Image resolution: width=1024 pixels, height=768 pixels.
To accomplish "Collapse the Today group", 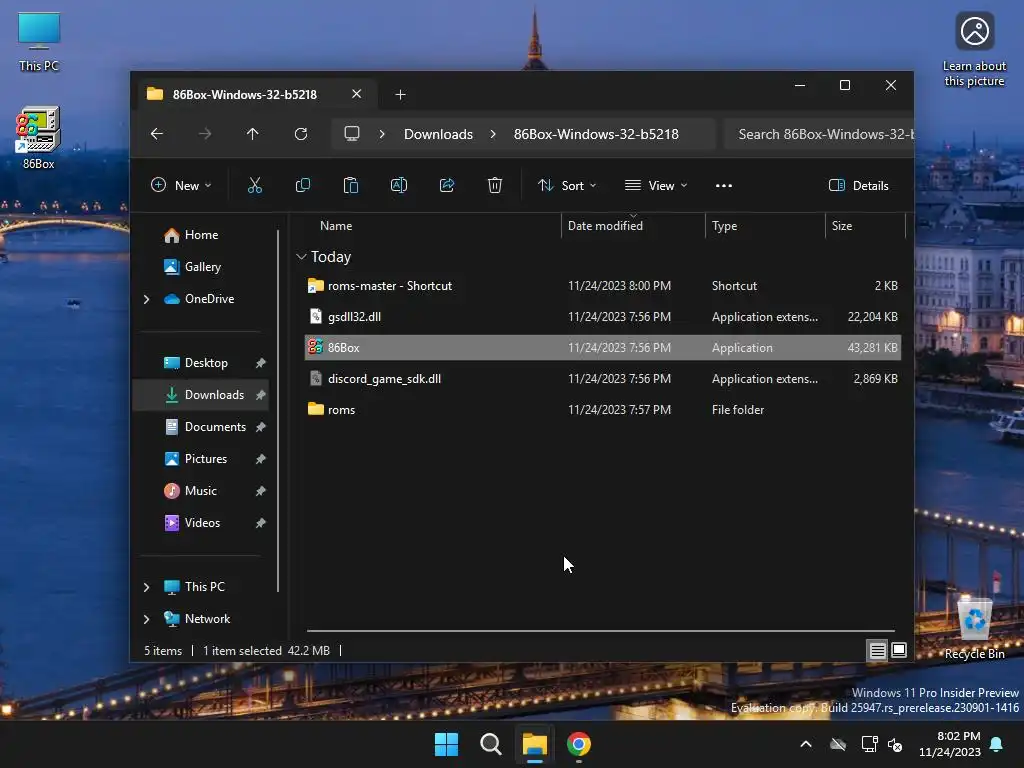I will [301, 257].
